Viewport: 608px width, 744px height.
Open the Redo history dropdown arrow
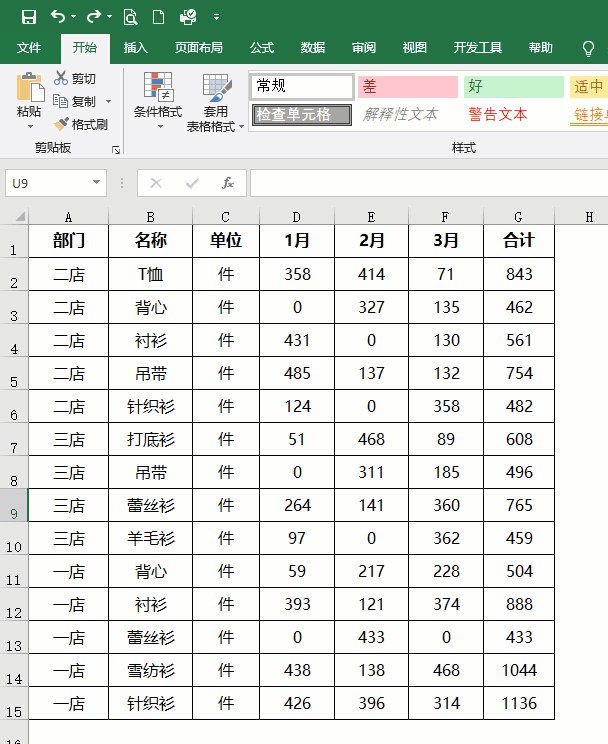pyautogui.click(x=110, y=17)
